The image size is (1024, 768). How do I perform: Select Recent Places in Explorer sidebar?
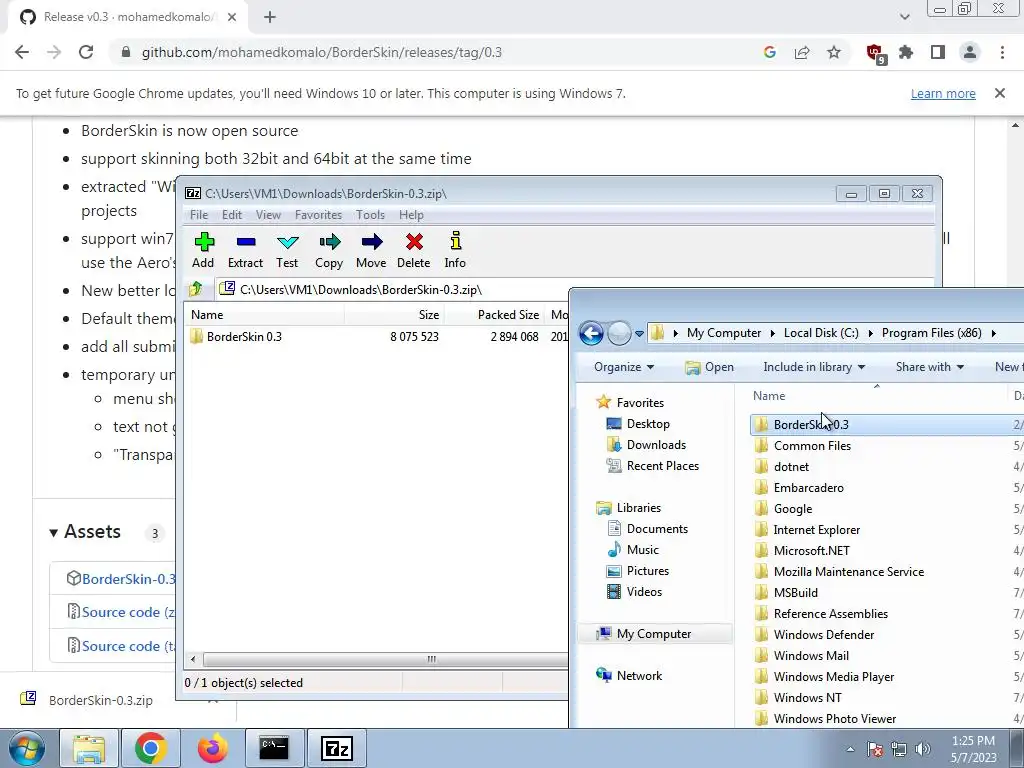652,466
